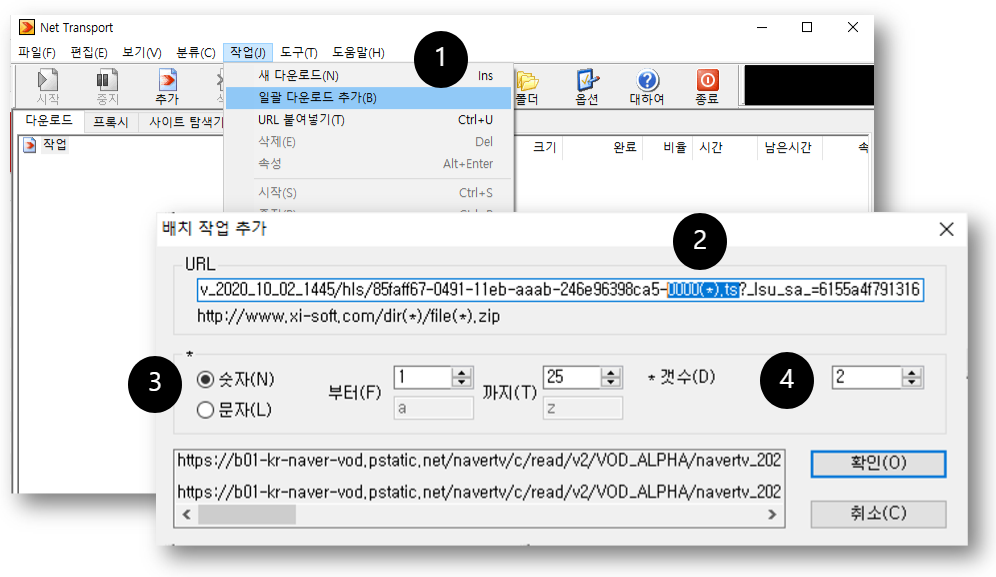996x577 pixels.
Task: Click the 까지(T) number field showing 25
Action: pos(572,377)
